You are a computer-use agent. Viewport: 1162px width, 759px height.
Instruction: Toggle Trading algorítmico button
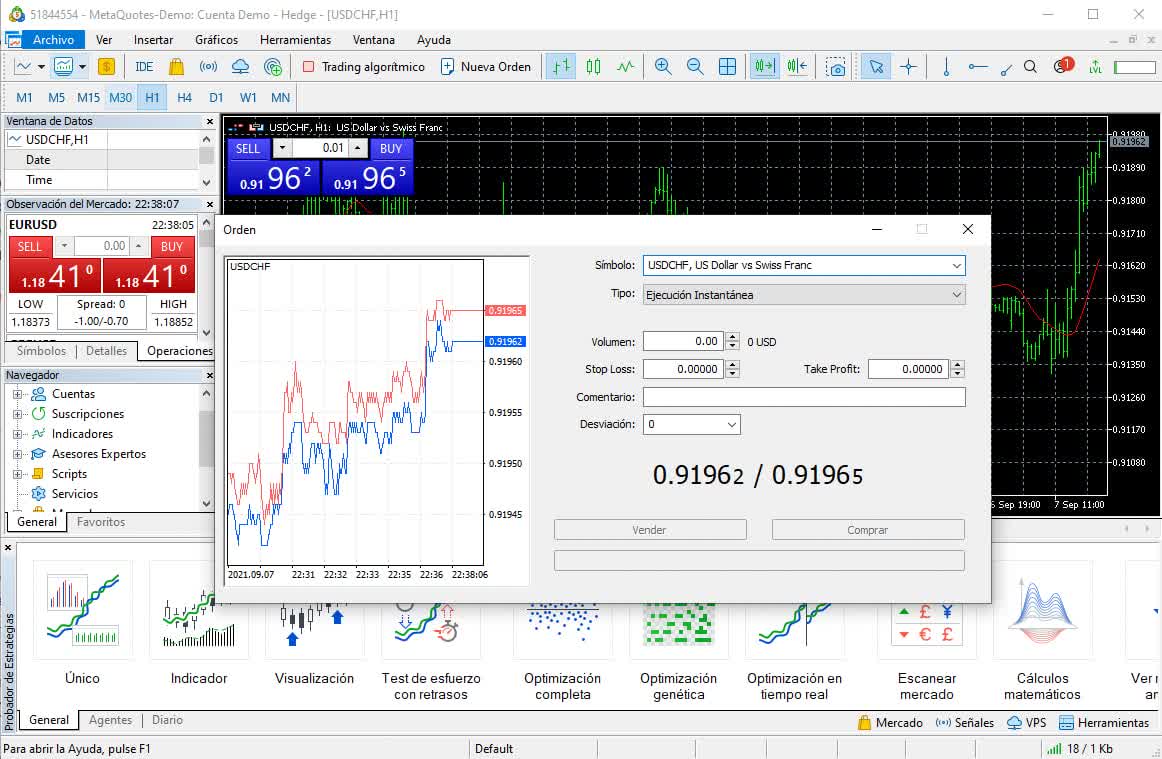click(x=364, y=67)
